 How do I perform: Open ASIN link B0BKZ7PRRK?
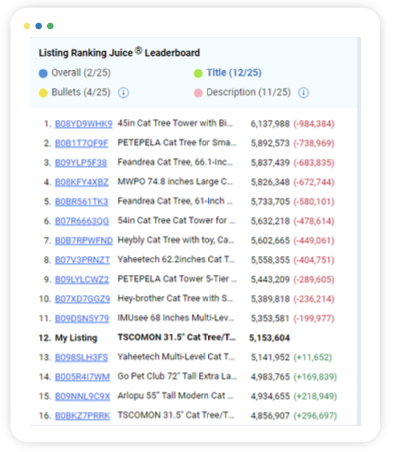[82, 416]
